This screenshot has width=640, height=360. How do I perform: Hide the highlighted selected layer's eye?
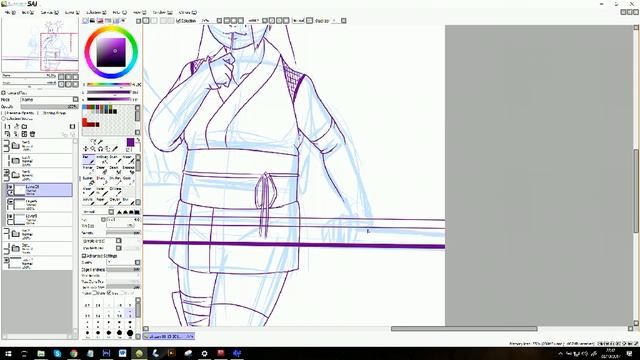click(10, 187)
